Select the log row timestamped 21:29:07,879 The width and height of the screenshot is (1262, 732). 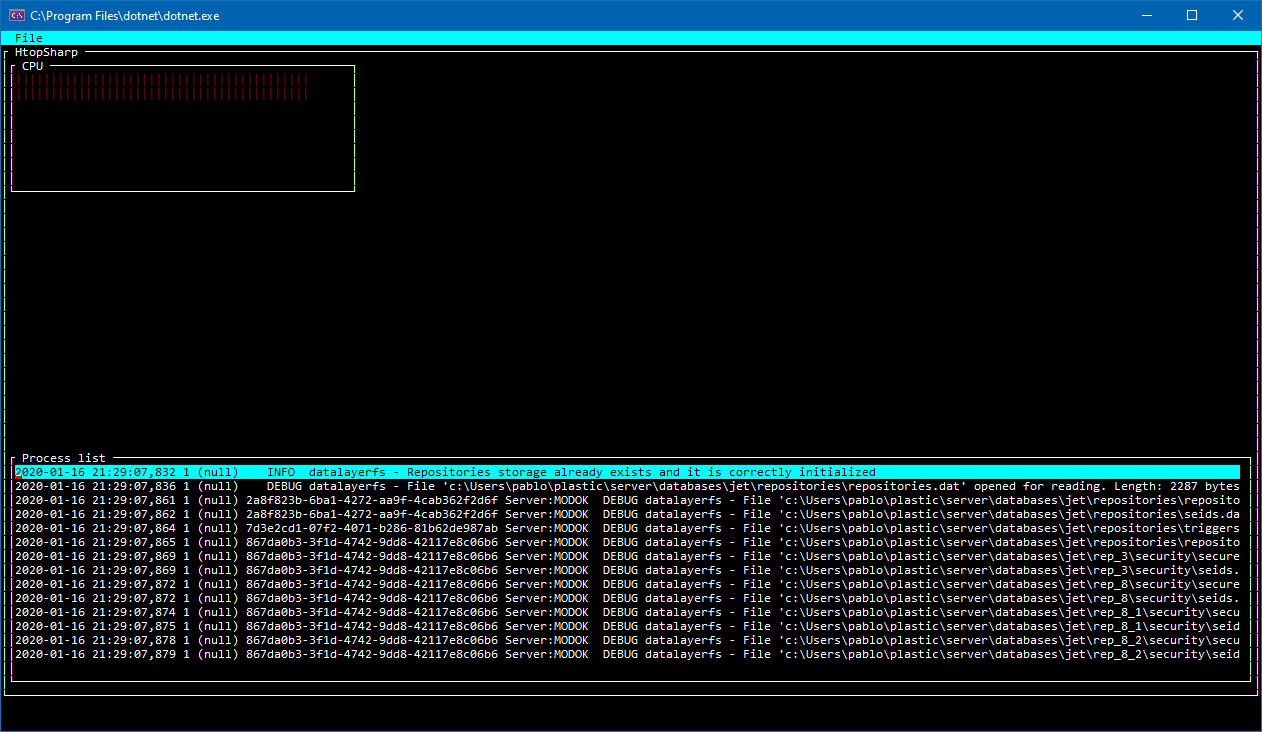coord(627,654)
